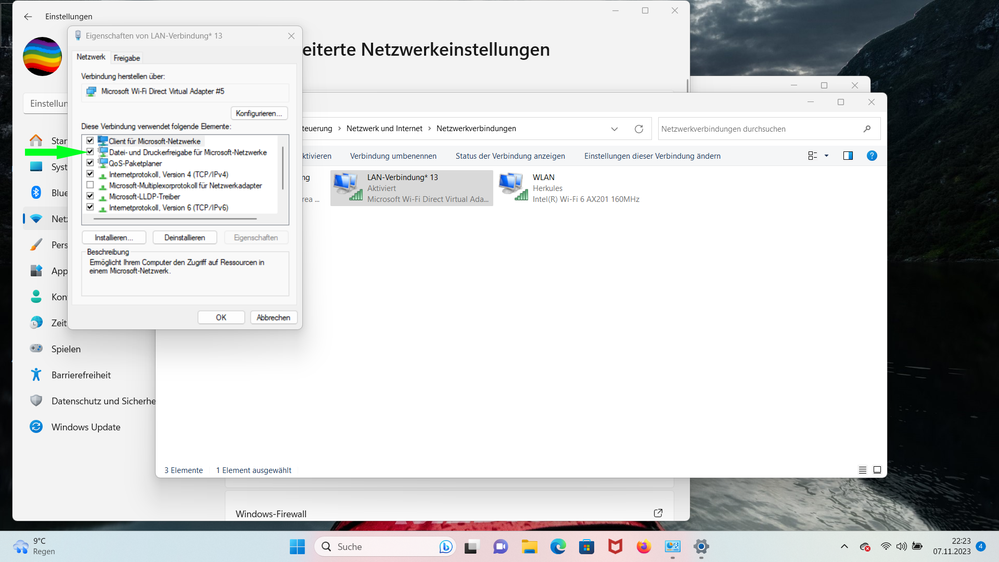Enable Microsoft-Multiplexorprotokoll für Netzwerkadapter checkbox
Screen dimensions: 999x562
click(x=90, y=185)
